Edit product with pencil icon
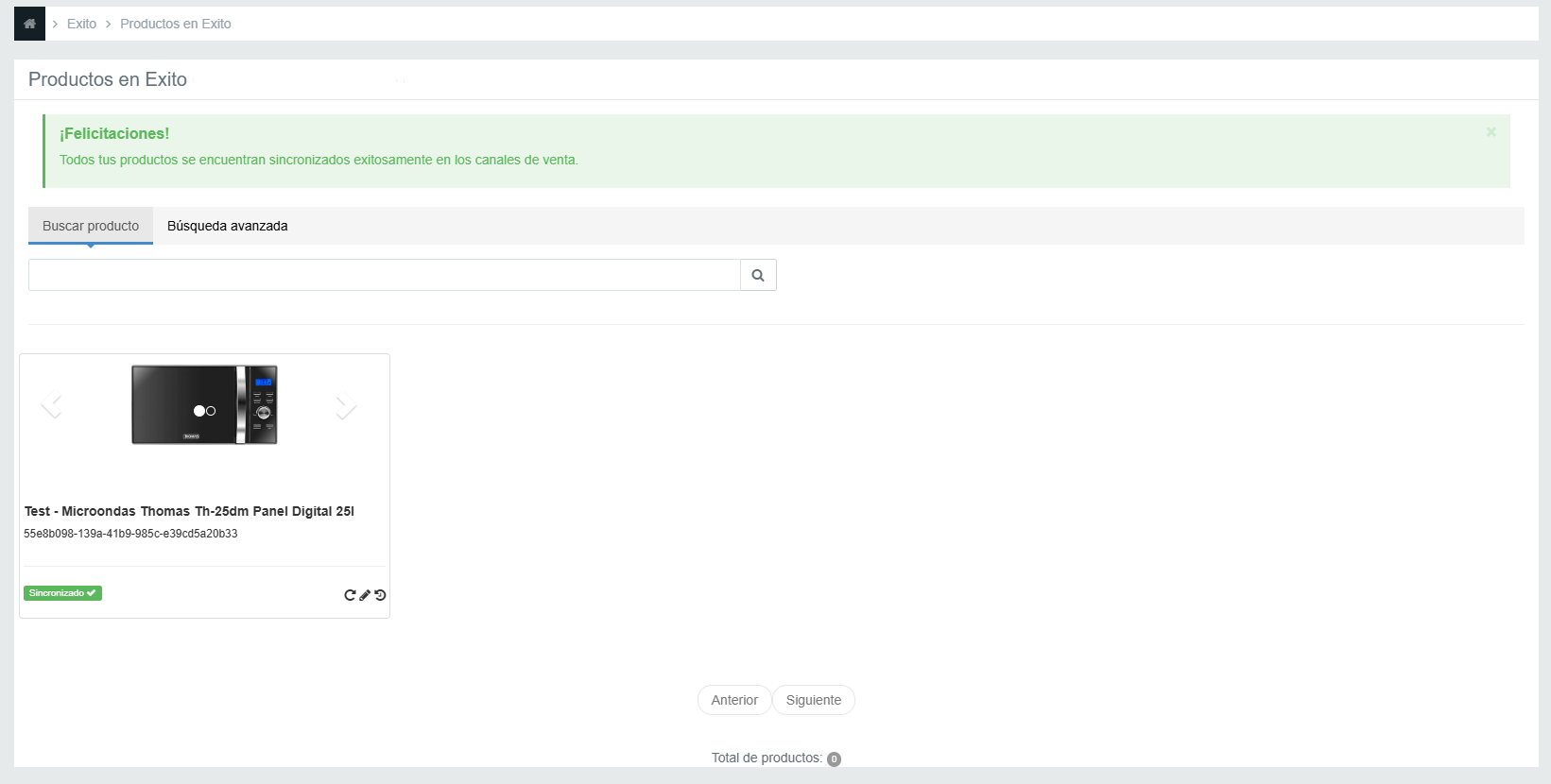Image resolution: width=1551 pixels, height=784 pixels. [x=365, y=595]
